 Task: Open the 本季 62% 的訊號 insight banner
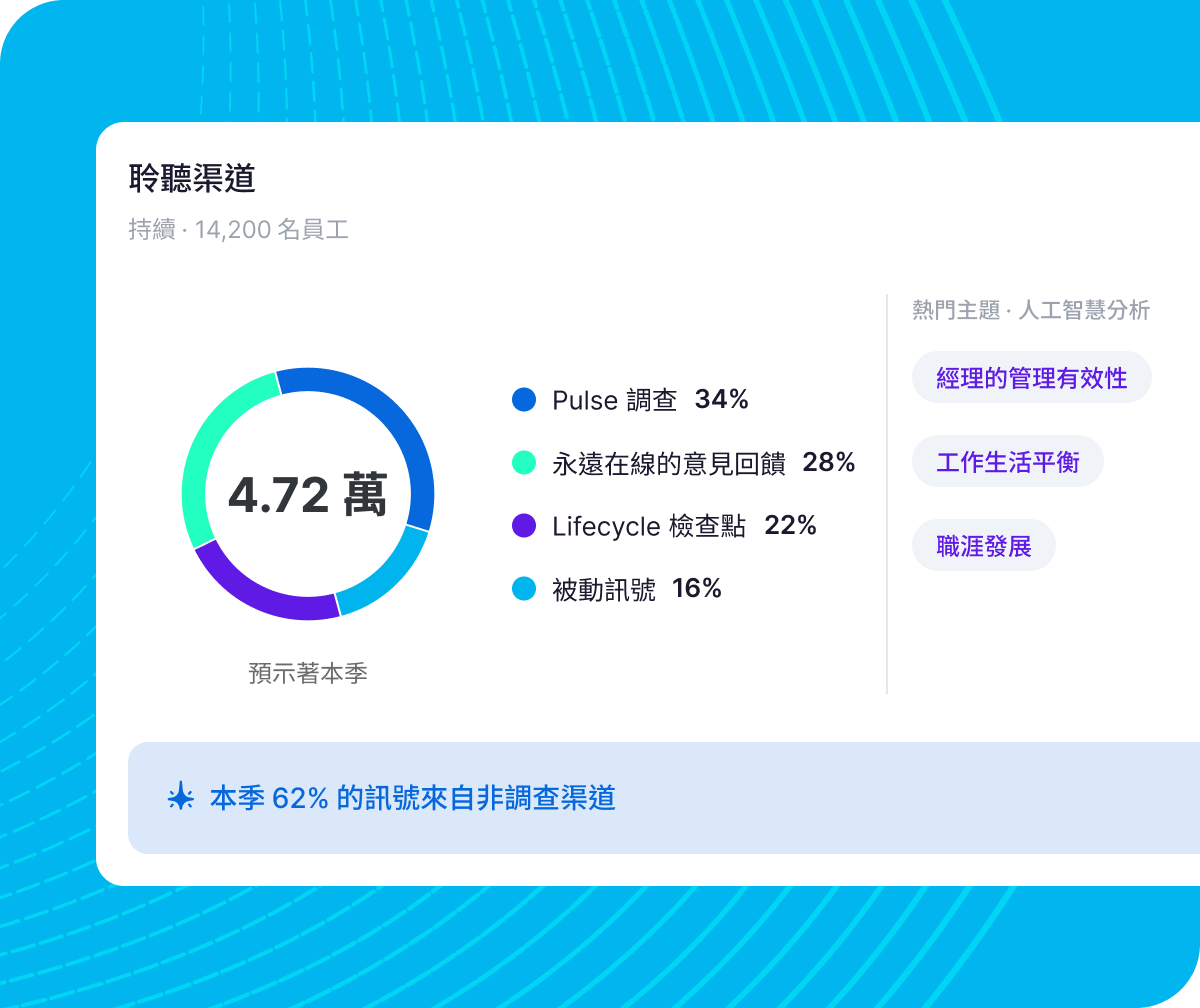pyautogui.click(x=664, y=798)
